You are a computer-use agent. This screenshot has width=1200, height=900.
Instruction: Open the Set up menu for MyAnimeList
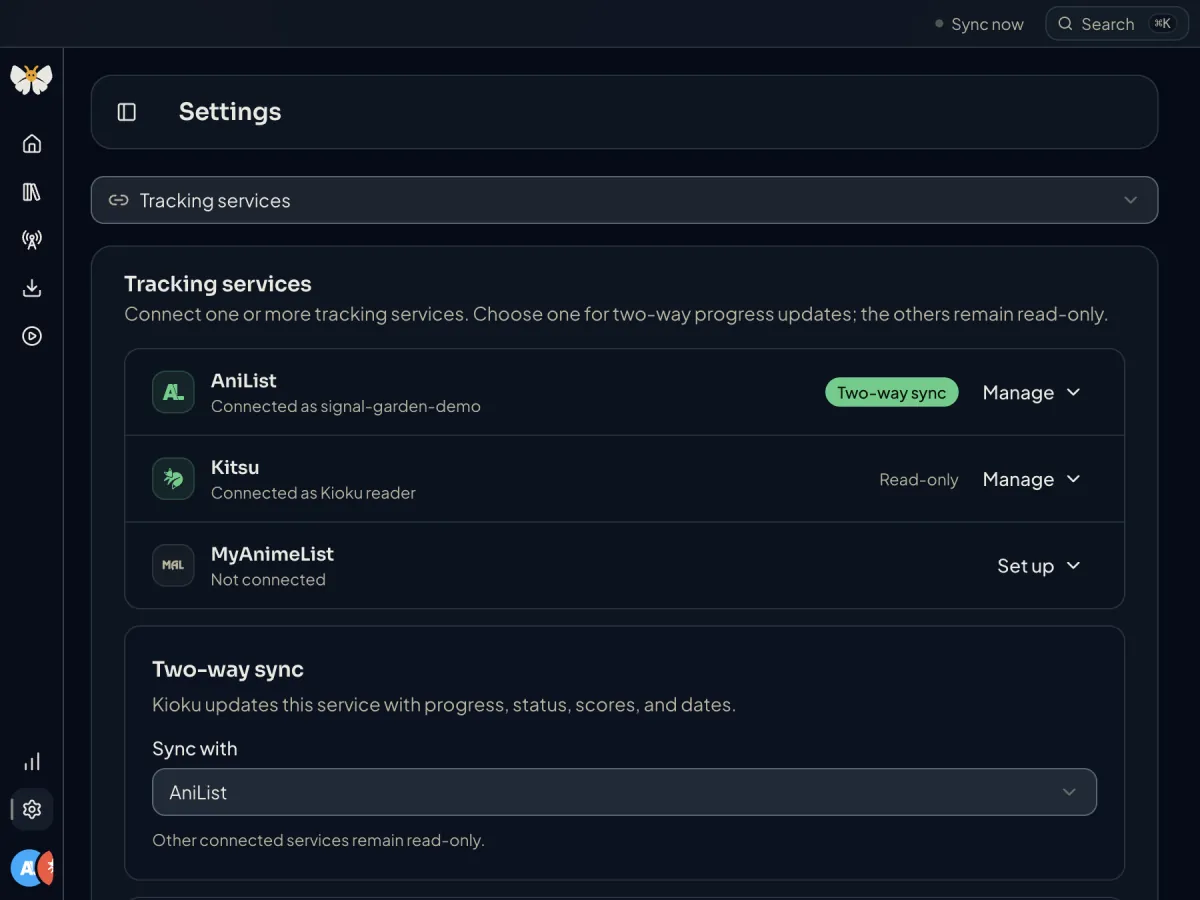(x=1039, y=565)
